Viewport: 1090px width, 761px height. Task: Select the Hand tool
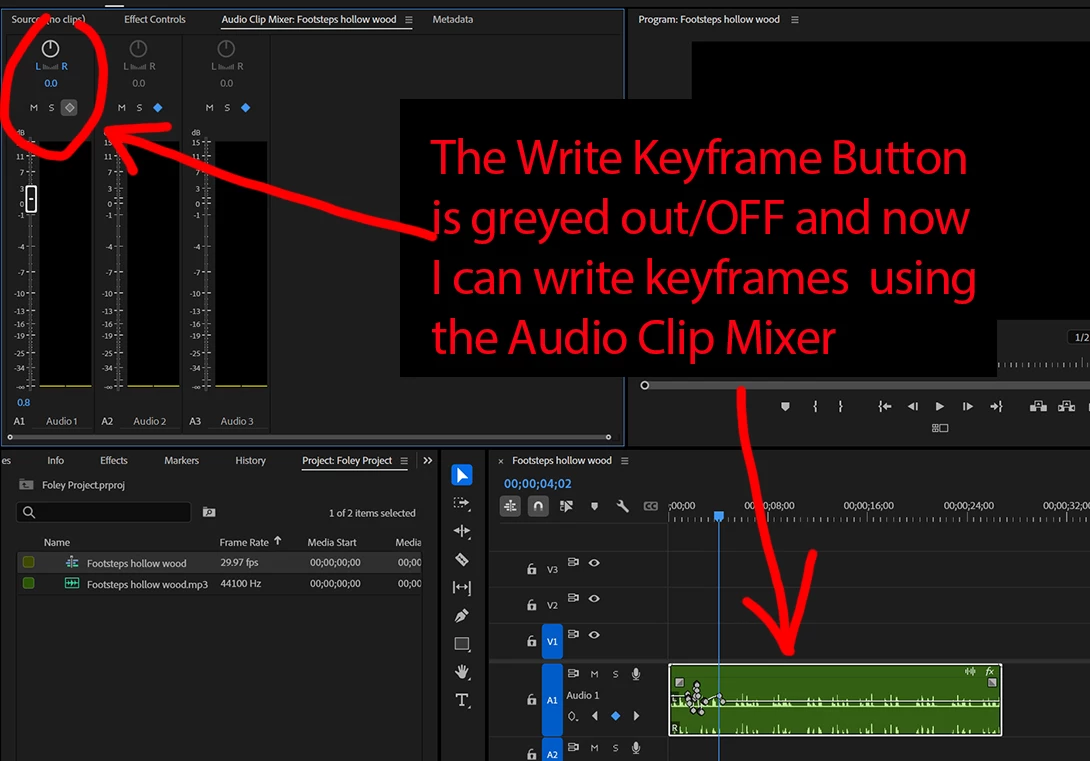462,672
